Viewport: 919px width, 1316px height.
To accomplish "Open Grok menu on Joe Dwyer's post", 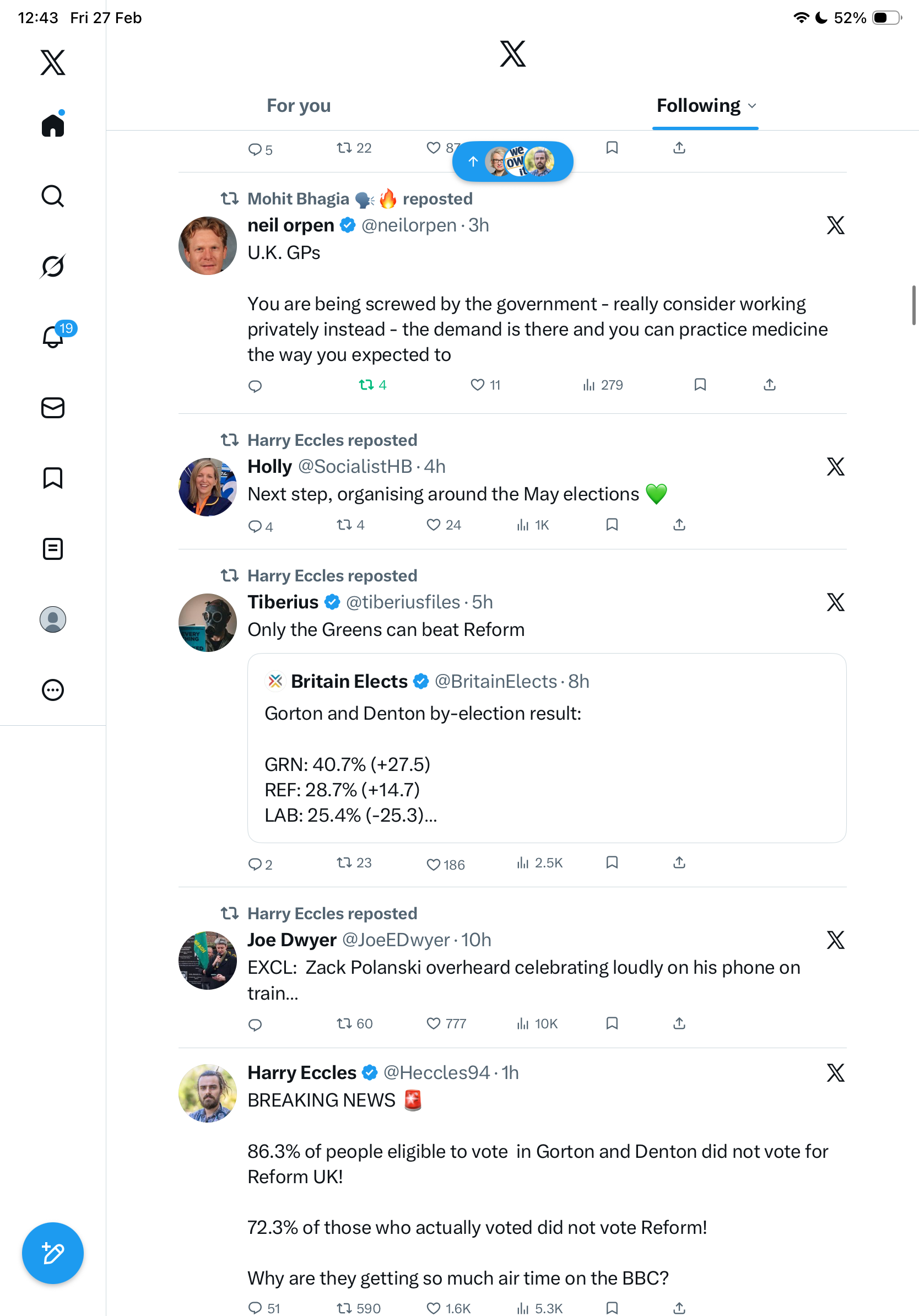I will click(x=835, y=940).
